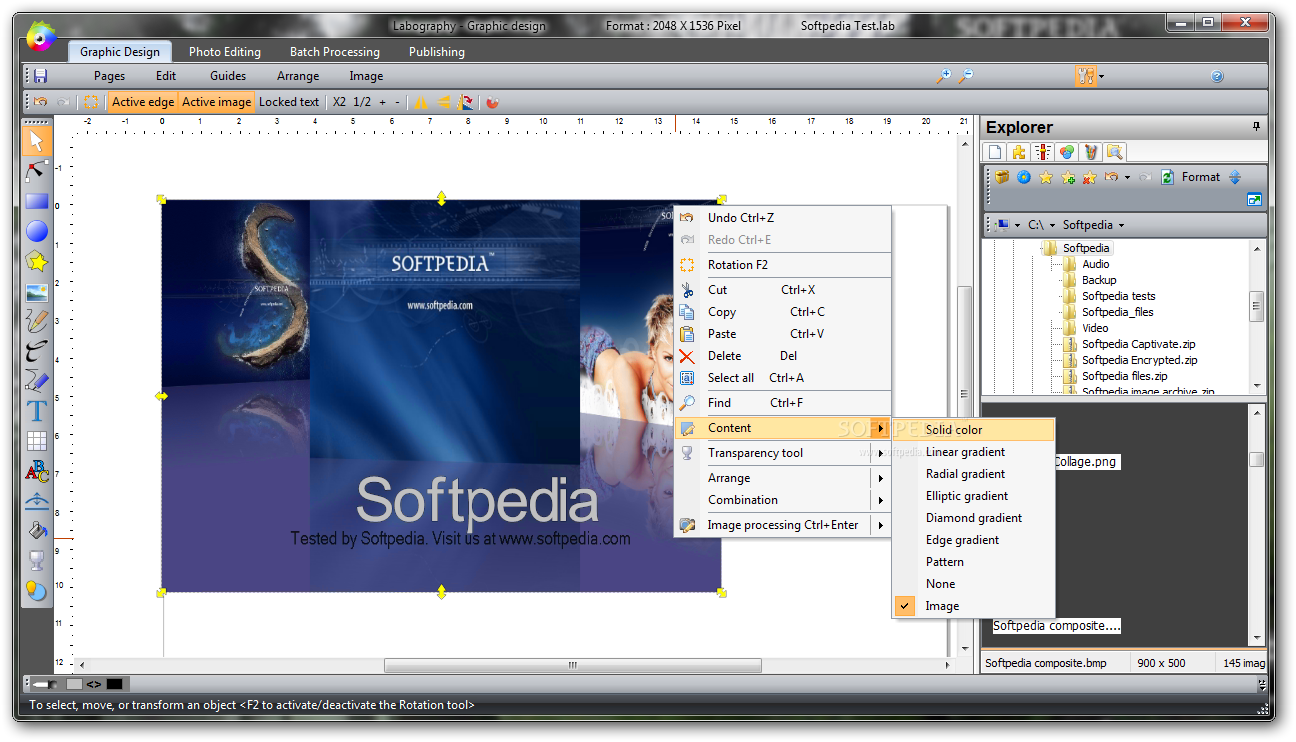The height and width of the screenshot is (742, 1296).
Task: Toggle the Active image option
Action: coord(216,102)
